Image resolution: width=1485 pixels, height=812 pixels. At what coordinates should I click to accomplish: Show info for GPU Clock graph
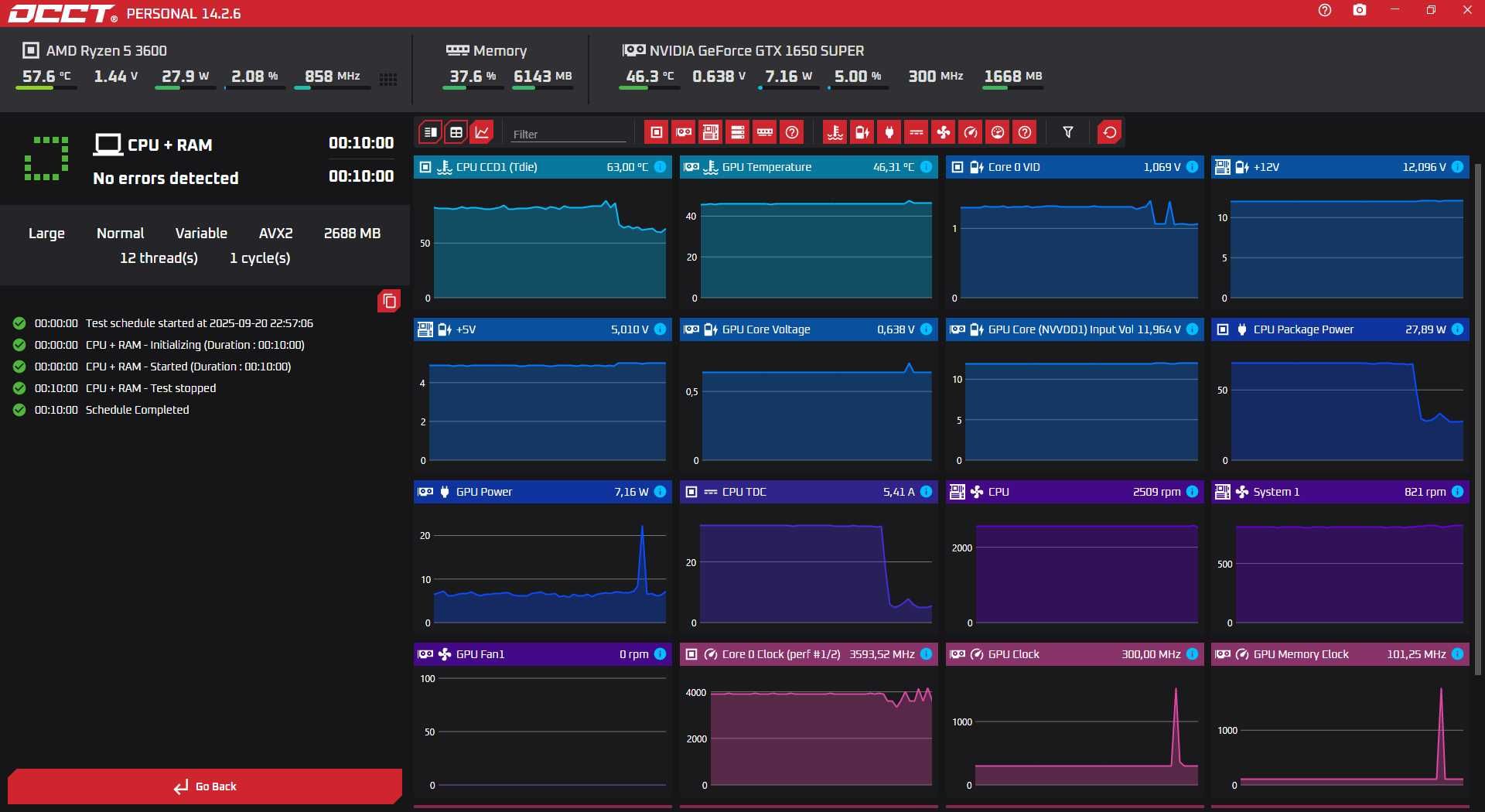coord(1192,654)
